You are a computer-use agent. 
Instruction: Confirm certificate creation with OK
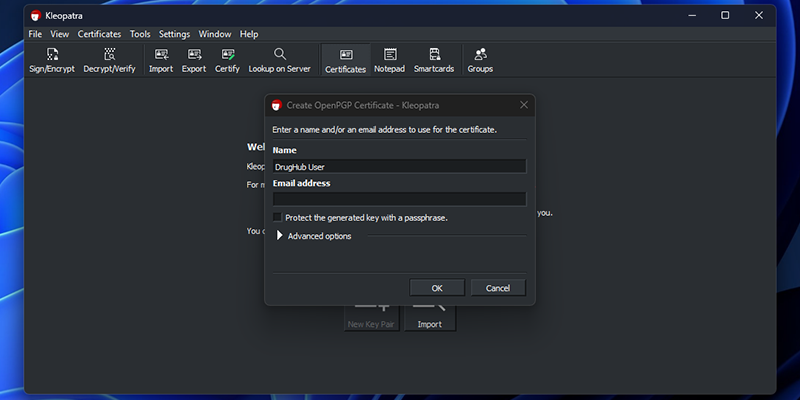[x=437, y=288]
